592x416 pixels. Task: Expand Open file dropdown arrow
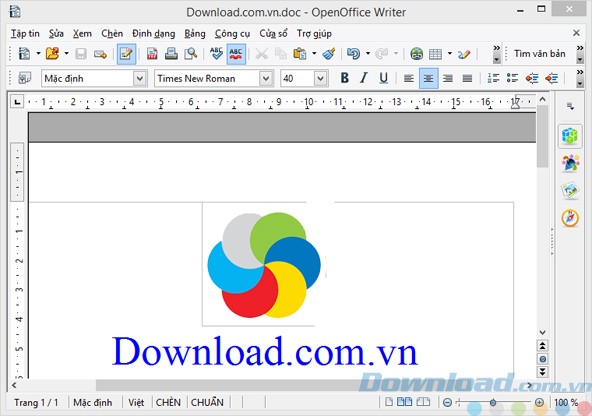[66, 54]
